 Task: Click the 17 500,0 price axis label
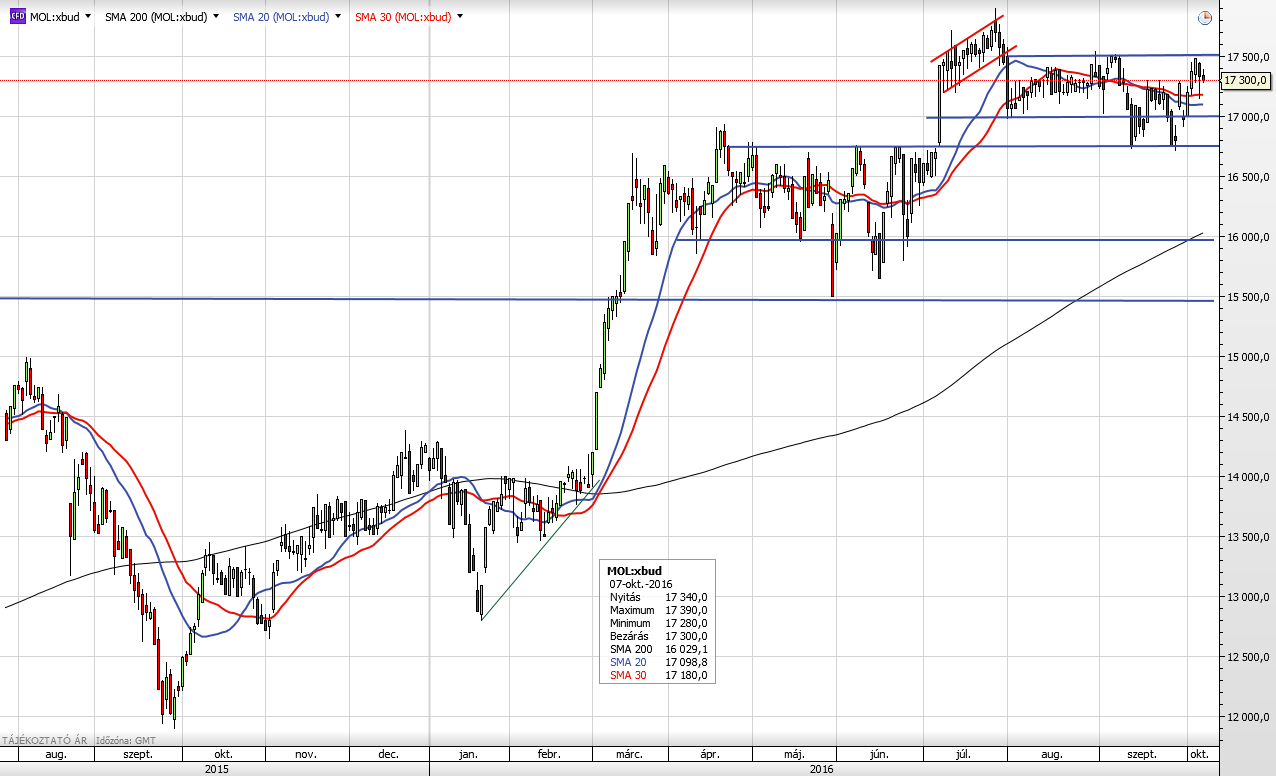coord(1247,57)
